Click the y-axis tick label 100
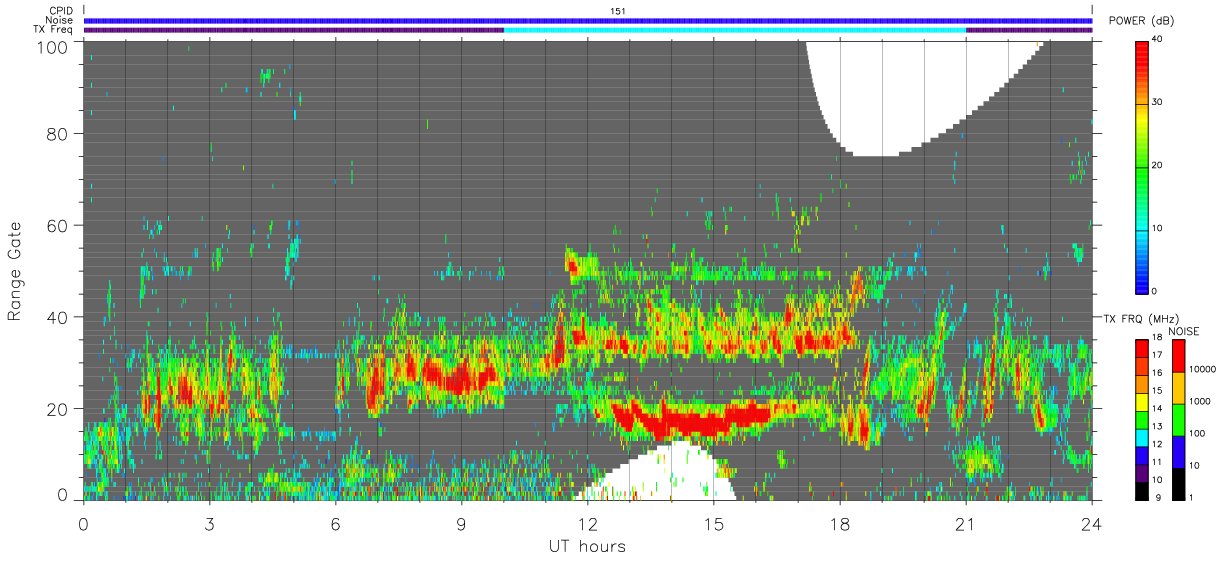1228x567 pixels. point(54,46)
